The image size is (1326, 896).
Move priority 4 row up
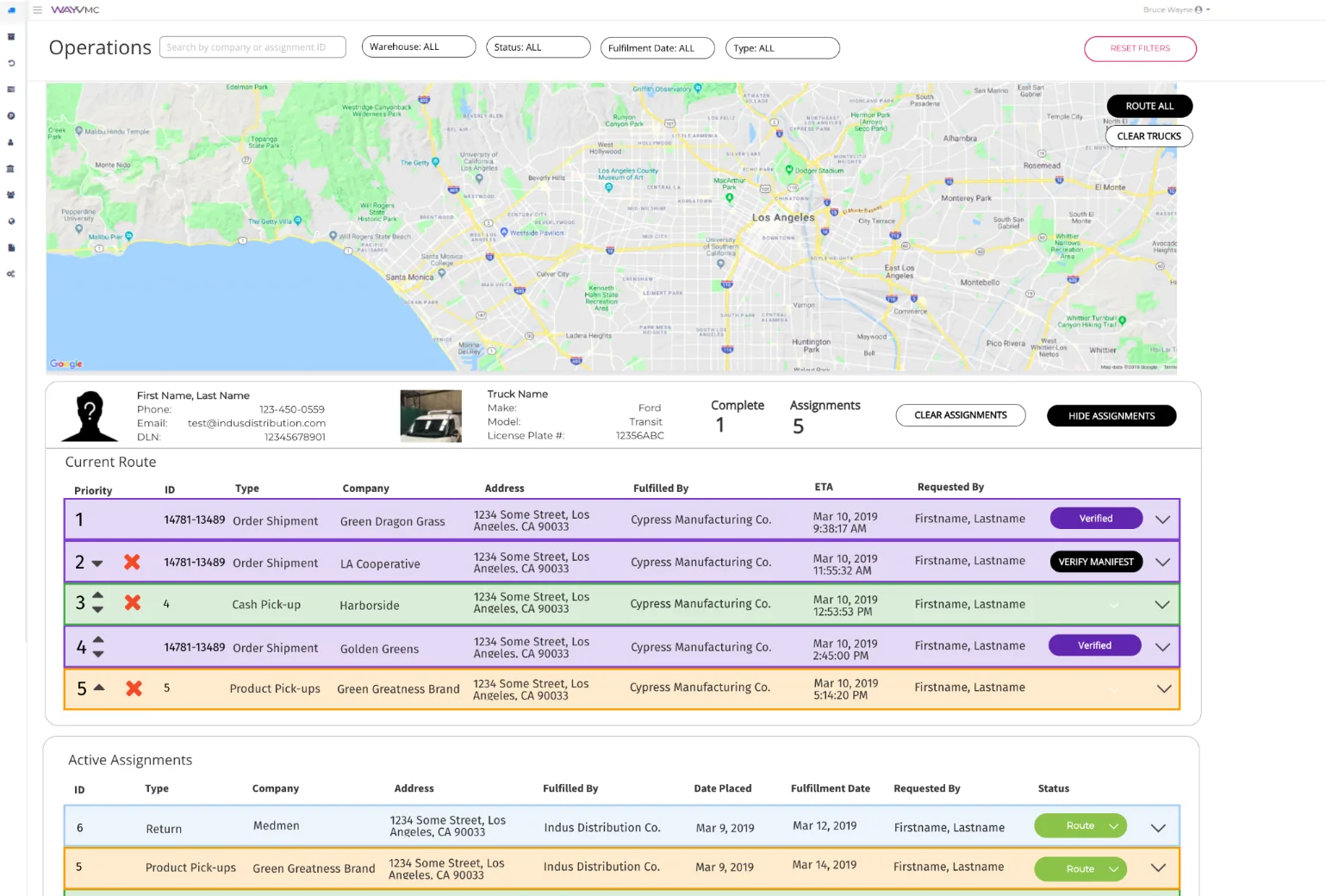(x=98, y=639)
